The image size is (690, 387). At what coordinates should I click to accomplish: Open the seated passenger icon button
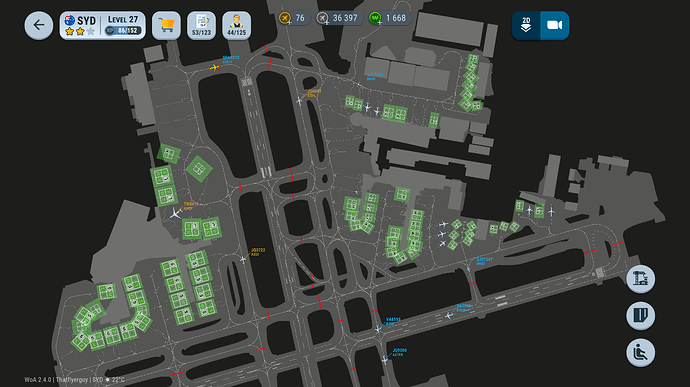[x=641, y=353]
